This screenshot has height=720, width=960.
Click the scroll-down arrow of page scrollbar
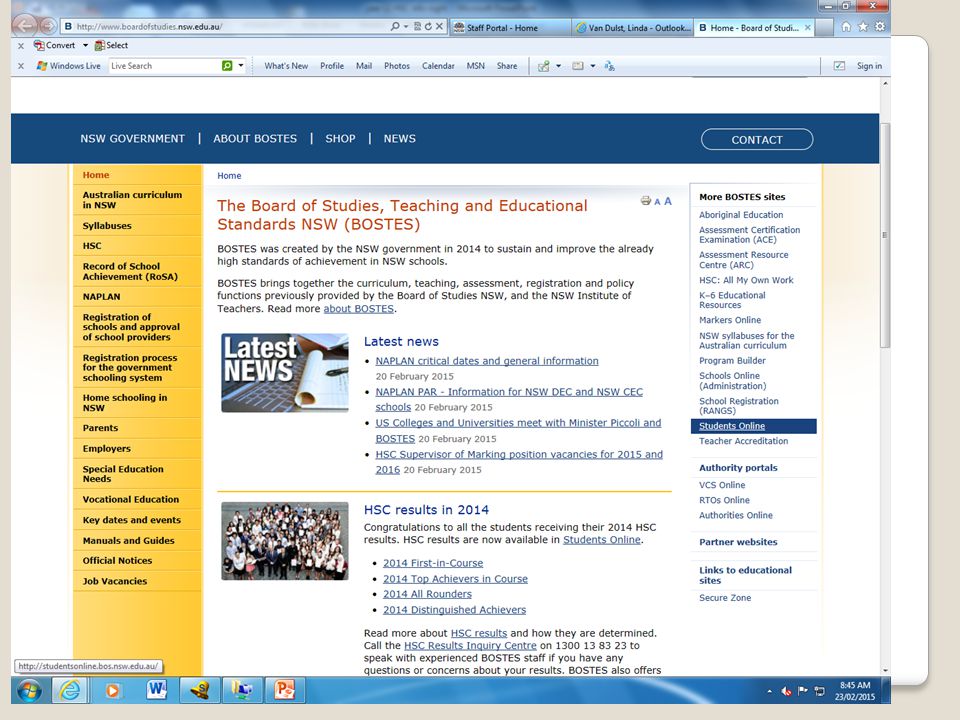885,670
